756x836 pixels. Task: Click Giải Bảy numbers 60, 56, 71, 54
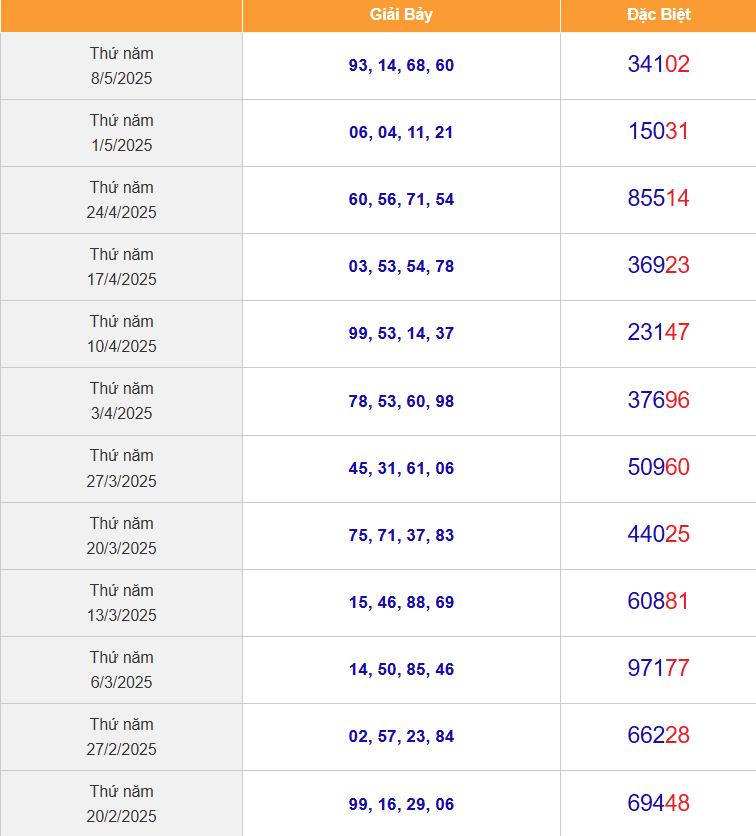click(x=401, y=199)
